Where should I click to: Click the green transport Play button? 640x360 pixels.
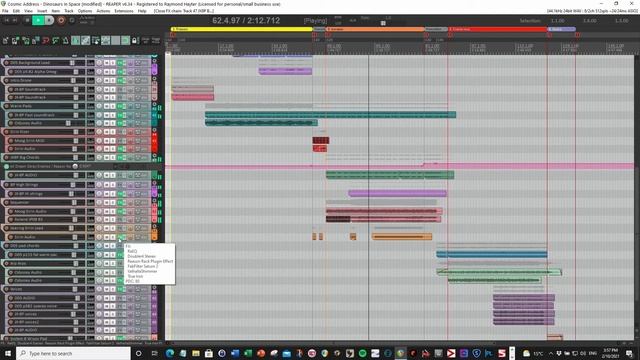point(38,20)
